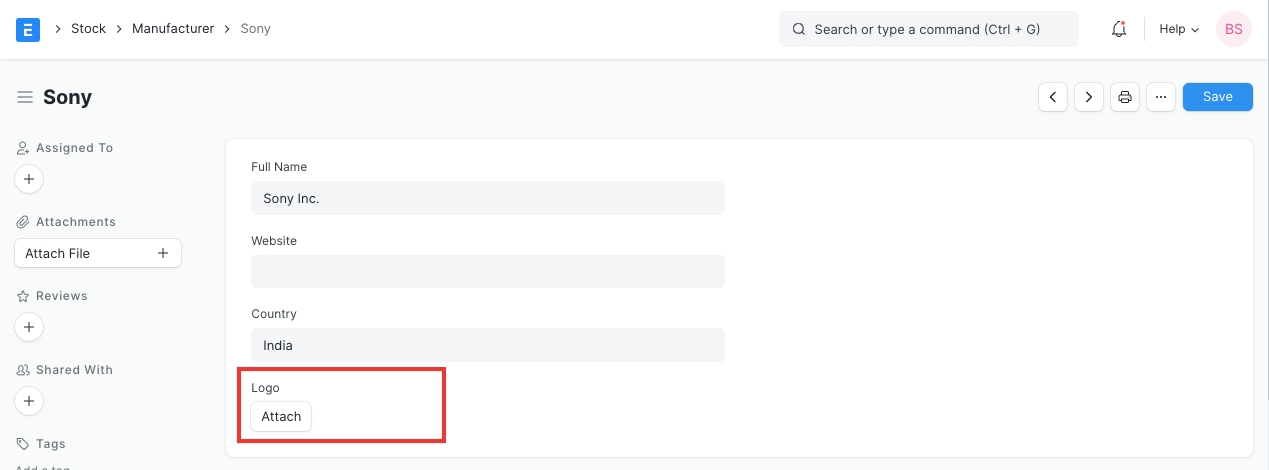Click the Website input field
1269x470 pixels.
[x=487, y=272]
